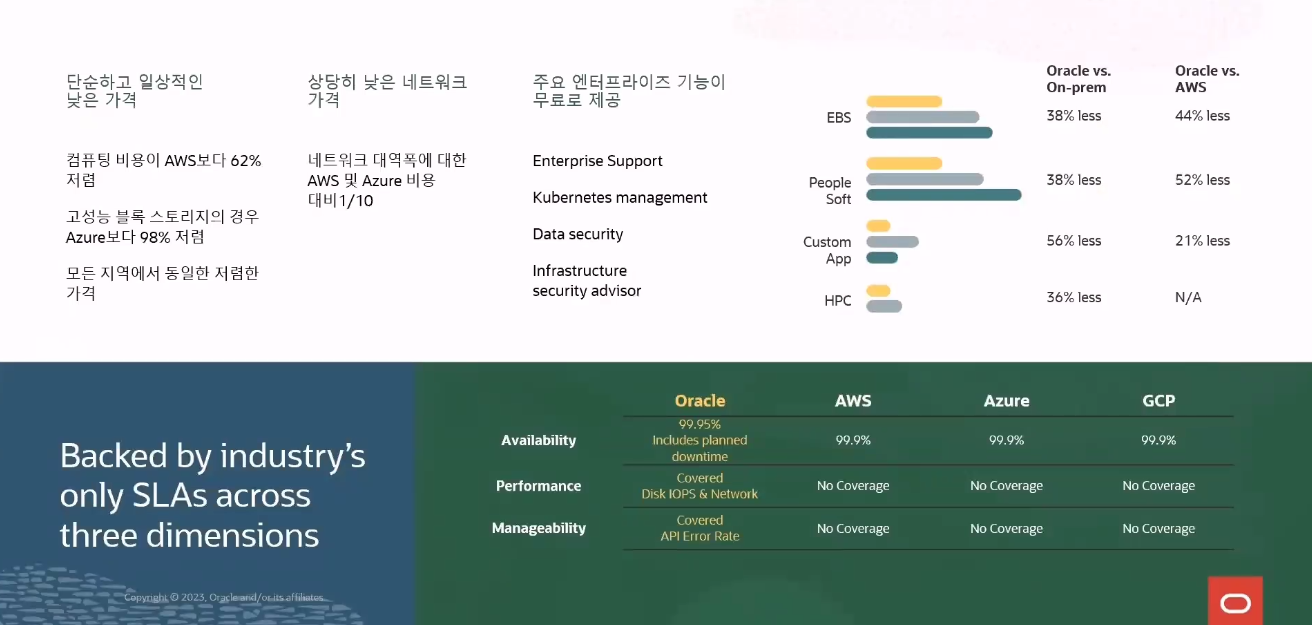Click Azure 'No Coverage' in Performance row
Screen dimensions: 1312x625
click(1006, 486)
